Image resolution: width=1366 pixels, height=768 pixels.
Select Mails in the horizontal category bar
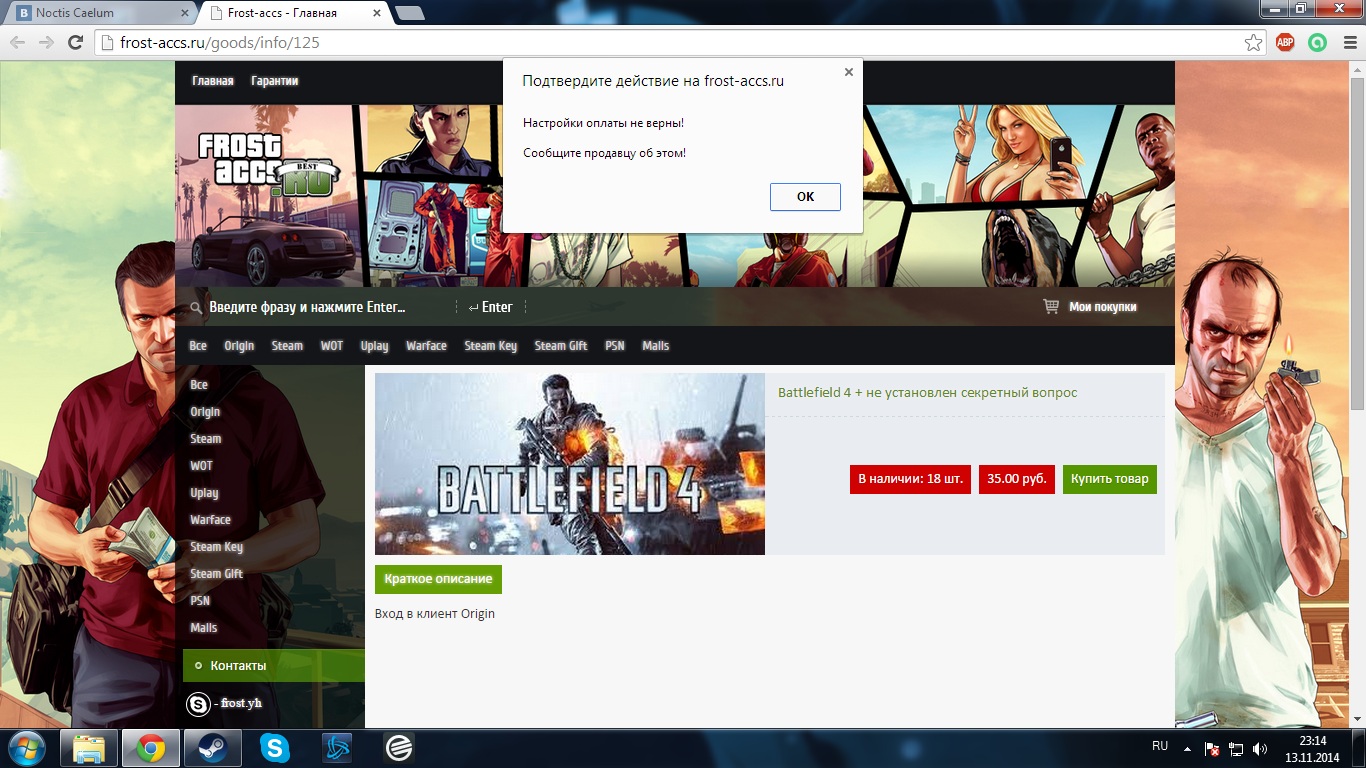(656, 346)
